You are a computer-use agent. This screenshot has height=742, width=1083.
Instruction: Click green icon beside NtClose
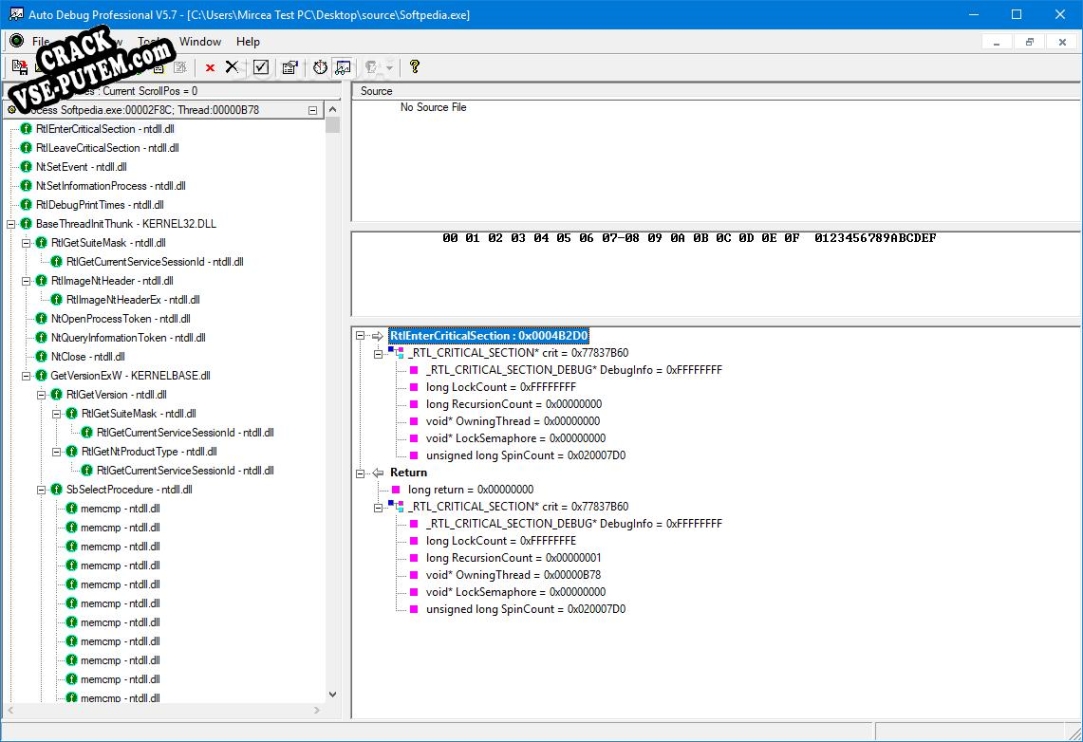[41, 356]
